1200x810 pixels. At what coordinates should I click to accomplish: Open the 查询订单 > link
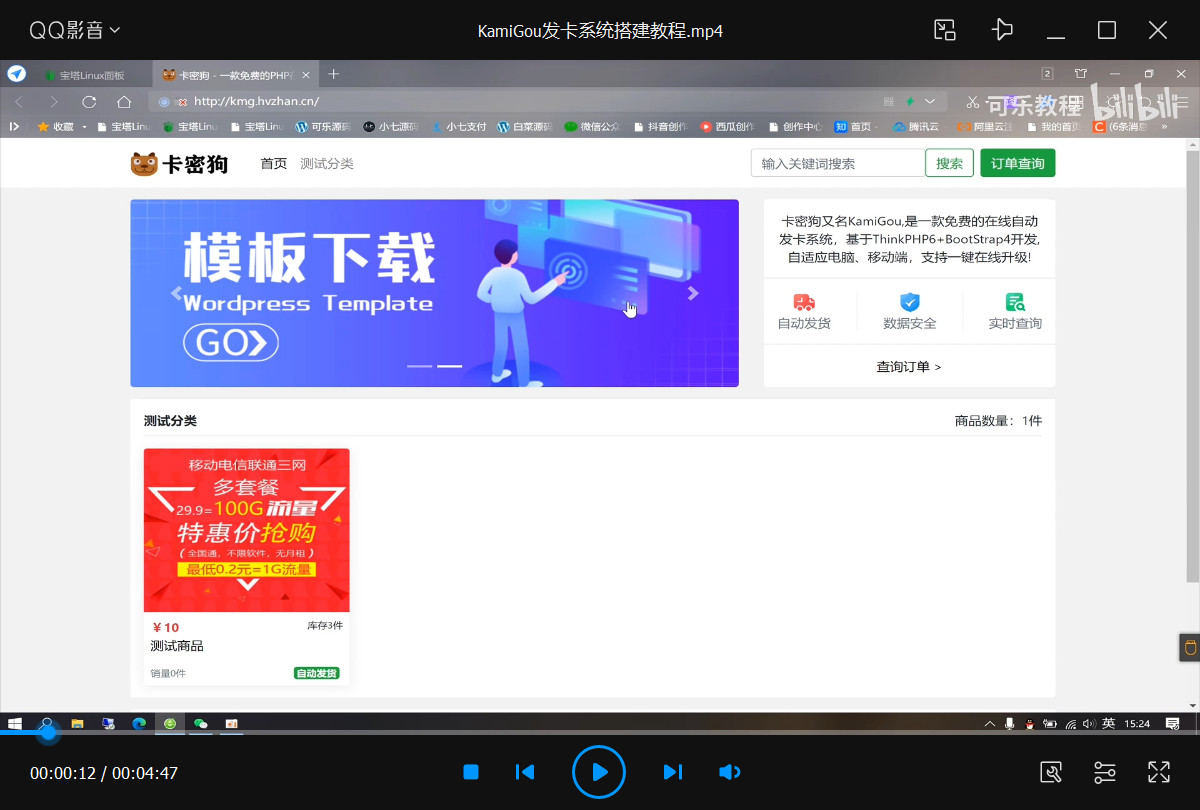[x=909, y=367]
